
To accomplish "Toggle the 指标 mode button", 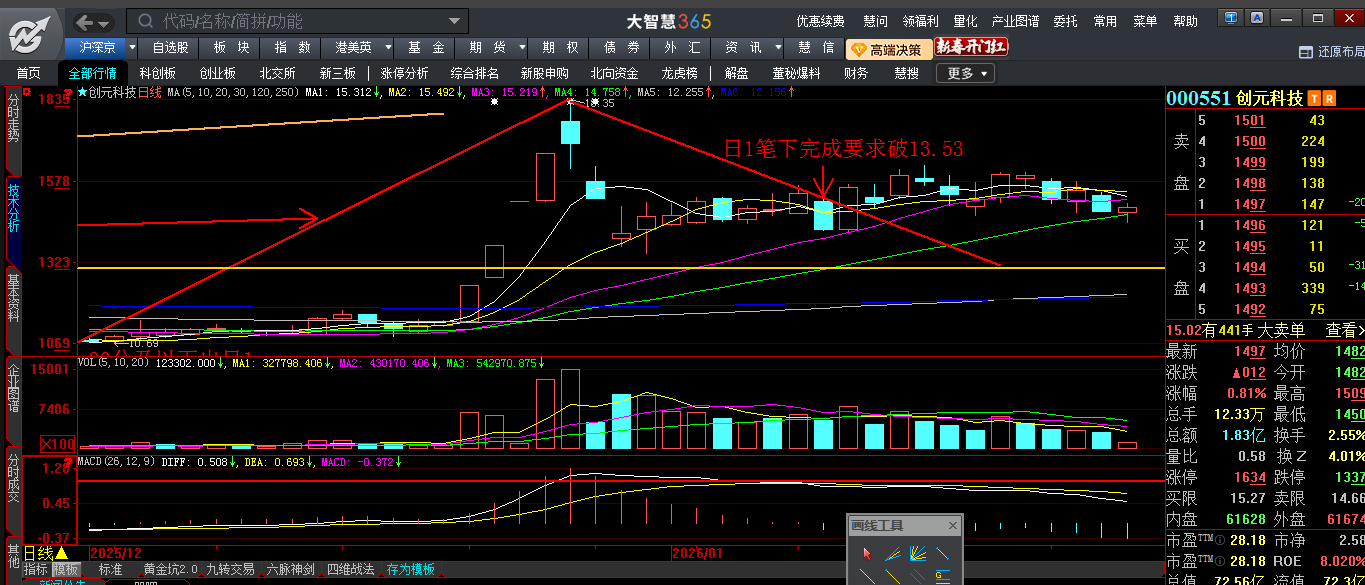I will pyautogui.click(x=36, y=569).
